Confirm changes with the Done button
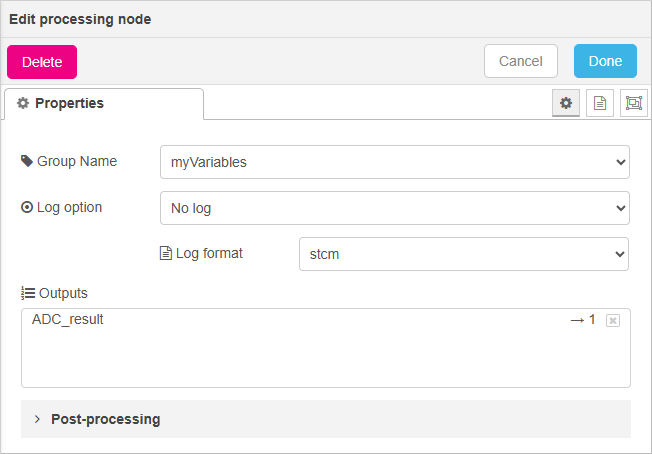 tap(605, 61)
